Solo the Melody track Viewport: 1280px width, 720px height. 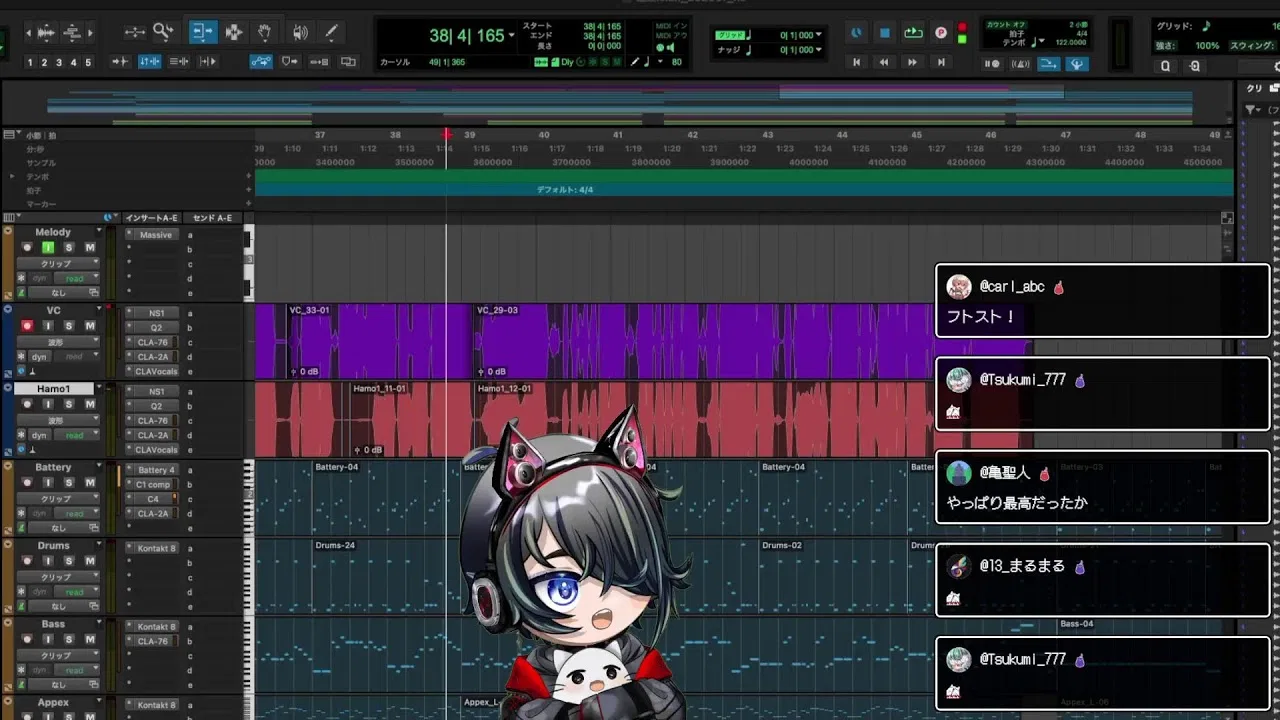coord(69,247)
